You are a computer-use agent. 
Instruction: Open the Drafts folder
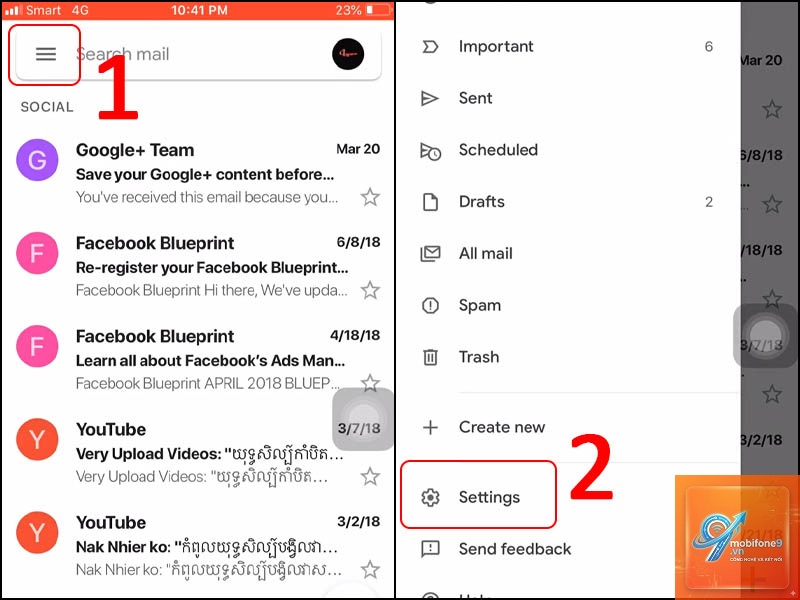tap(568, 202)
